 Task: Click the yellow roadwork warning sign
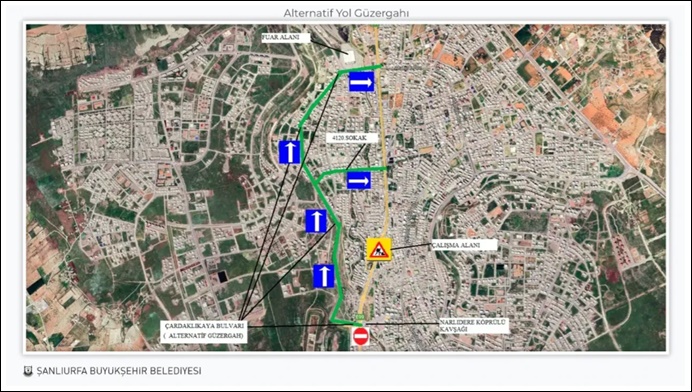pos(379,249)
